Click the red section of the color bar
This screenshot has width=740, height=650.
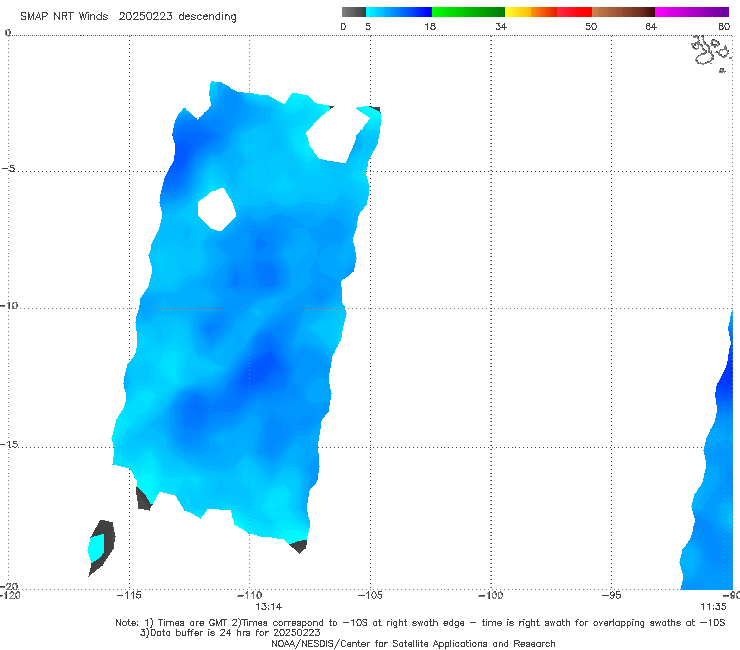point(574,12)
